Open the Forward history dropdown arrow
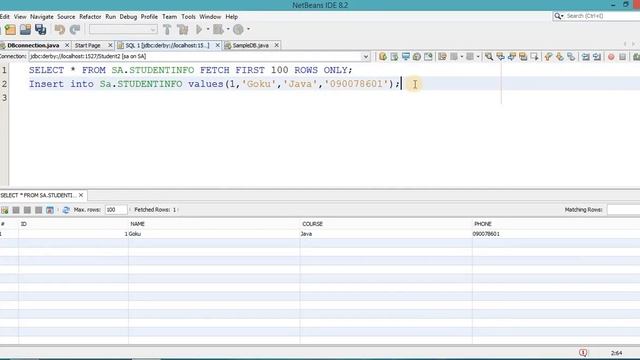640x360 pixels. pyautogui.click(x=478, y=57)
